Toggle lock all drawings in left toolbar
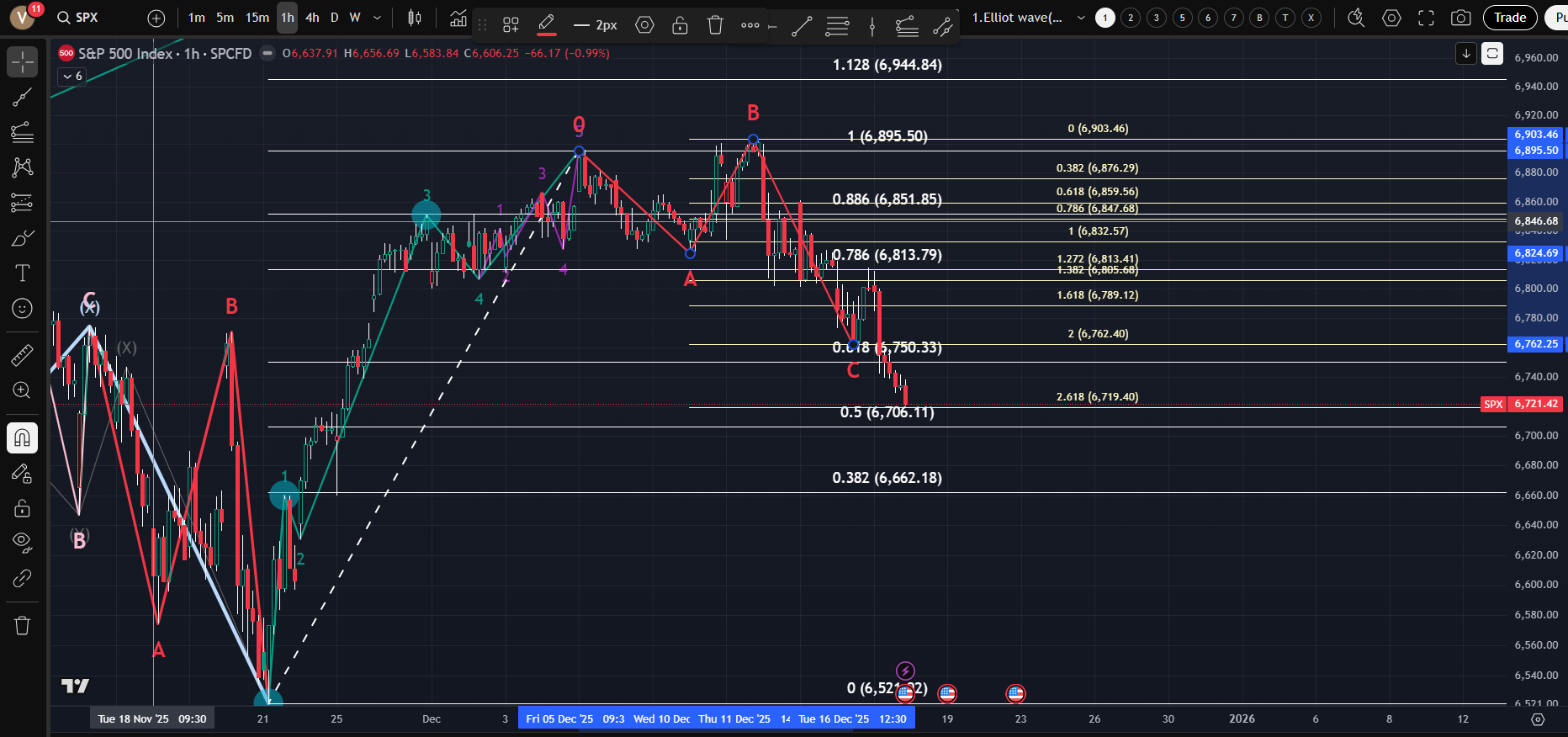 point(23,508)
